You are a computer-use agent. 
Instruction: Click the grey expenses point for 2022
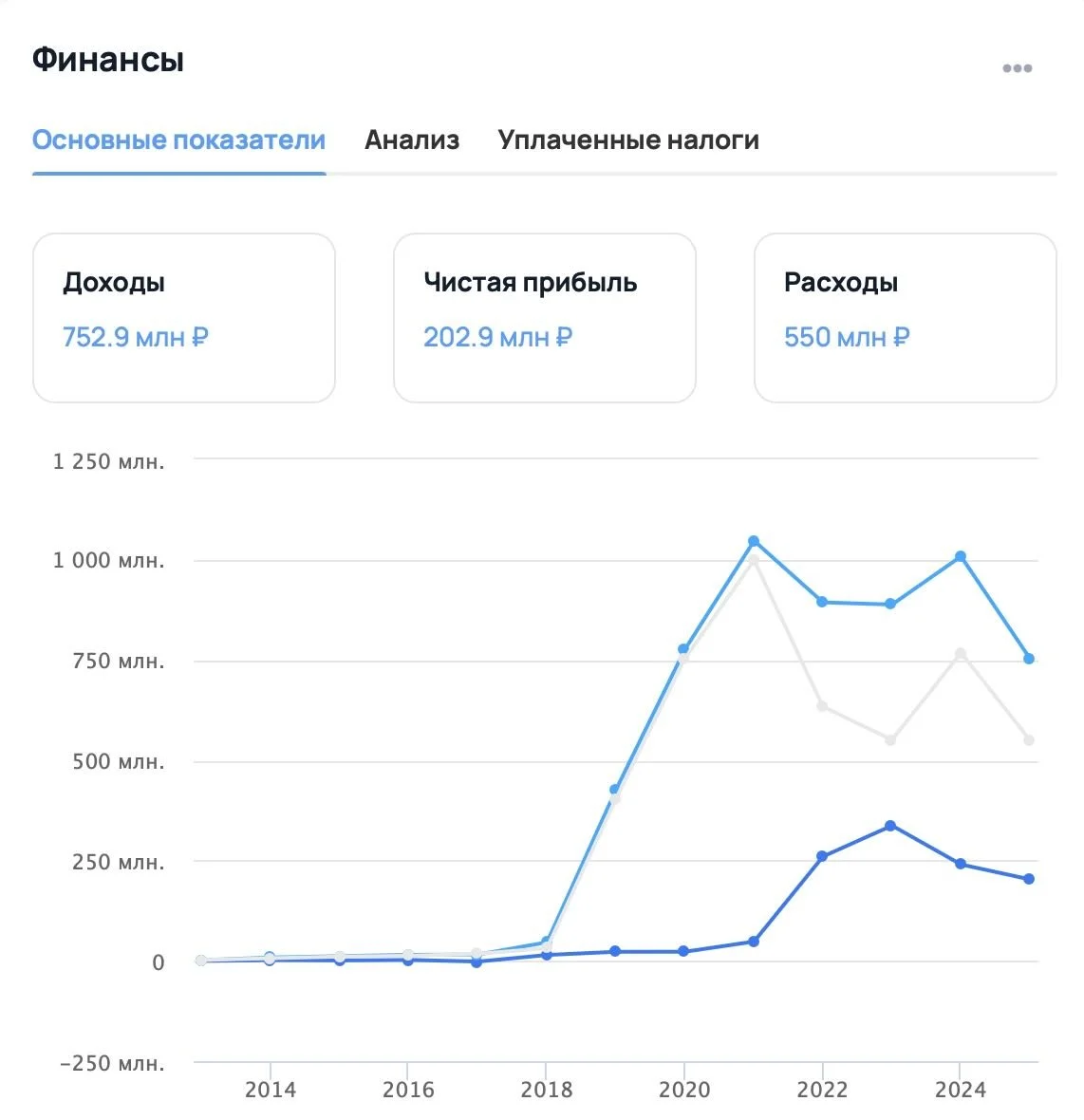(822, 706)
